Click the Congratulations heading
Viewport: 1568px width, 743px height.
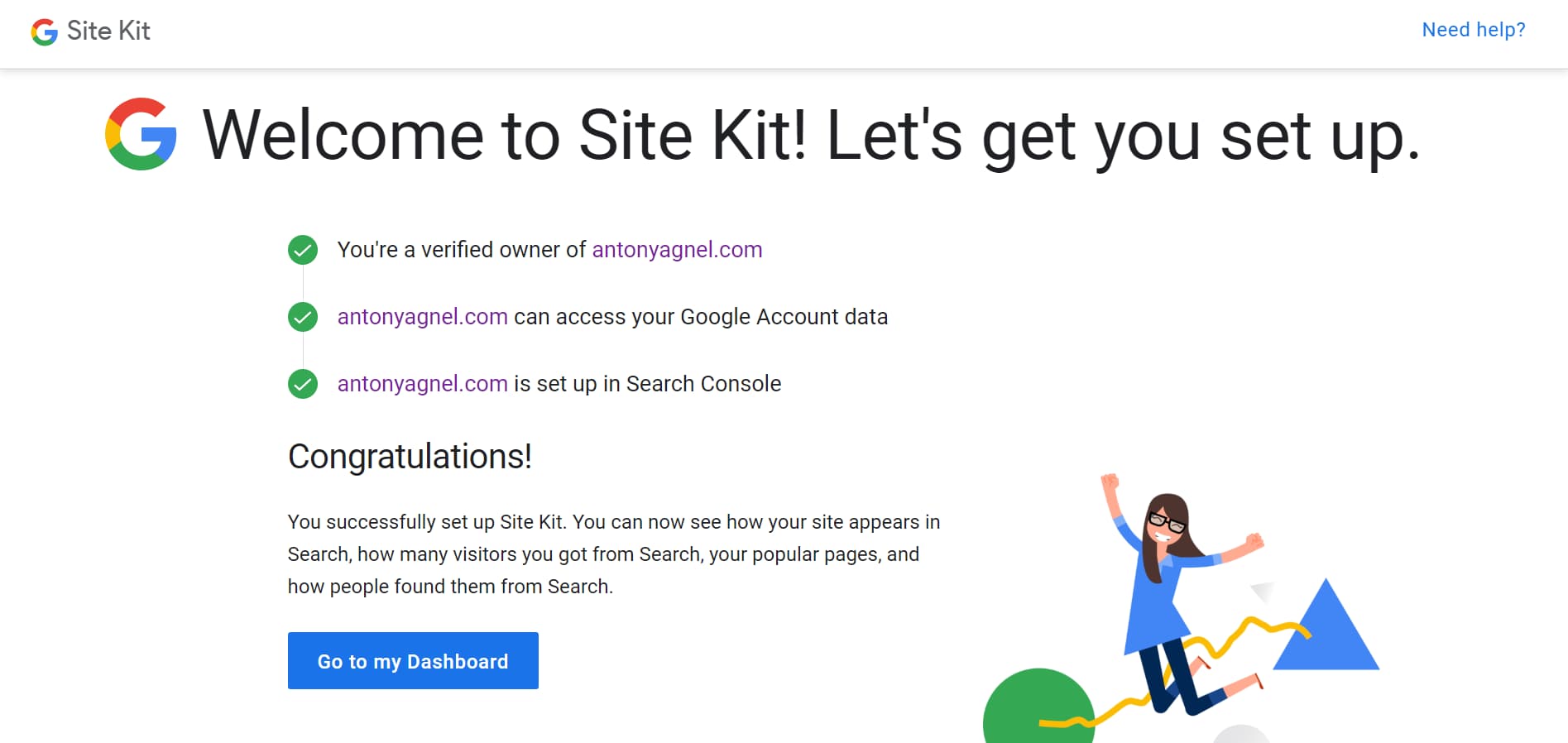point(410,457)
